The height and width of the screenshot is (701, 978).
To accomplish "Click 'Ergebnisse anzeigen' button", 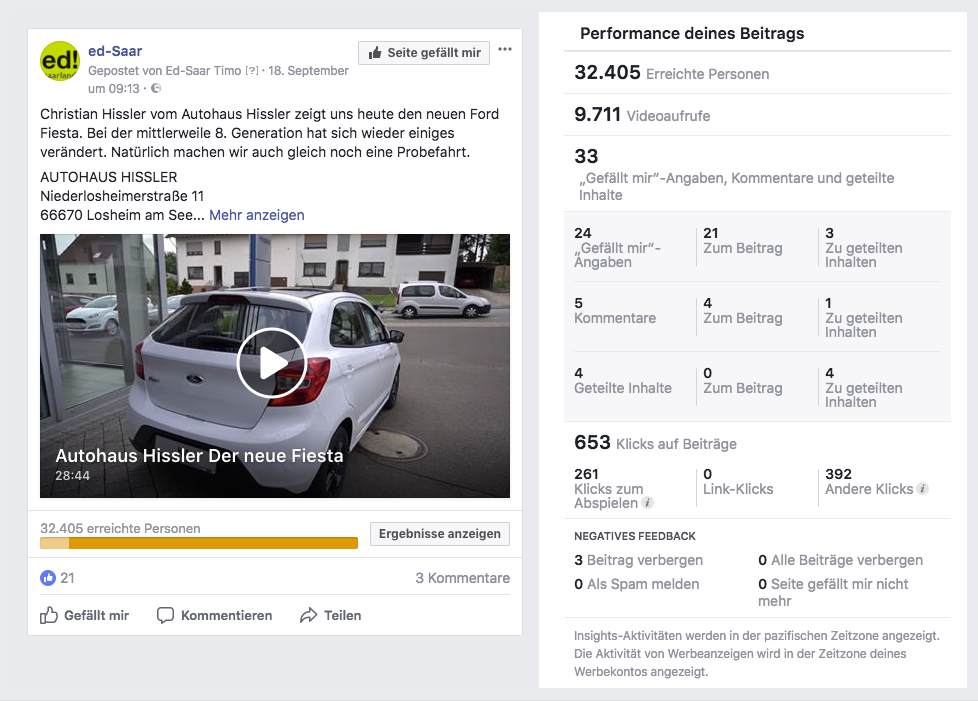I will (x=440, y=534).
